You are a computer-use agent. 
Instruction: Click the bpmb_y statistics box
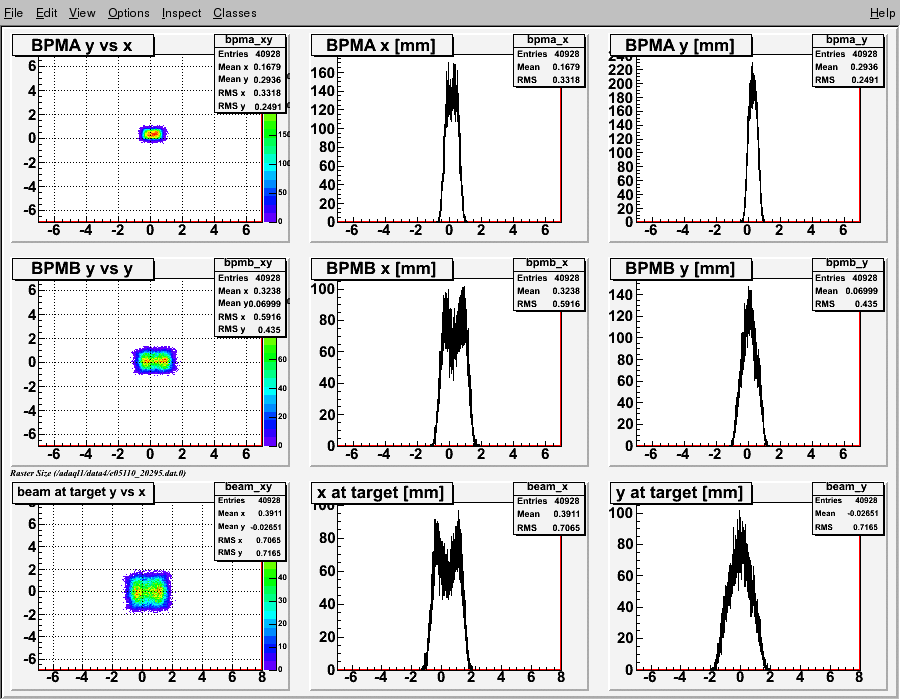(847, 285)
